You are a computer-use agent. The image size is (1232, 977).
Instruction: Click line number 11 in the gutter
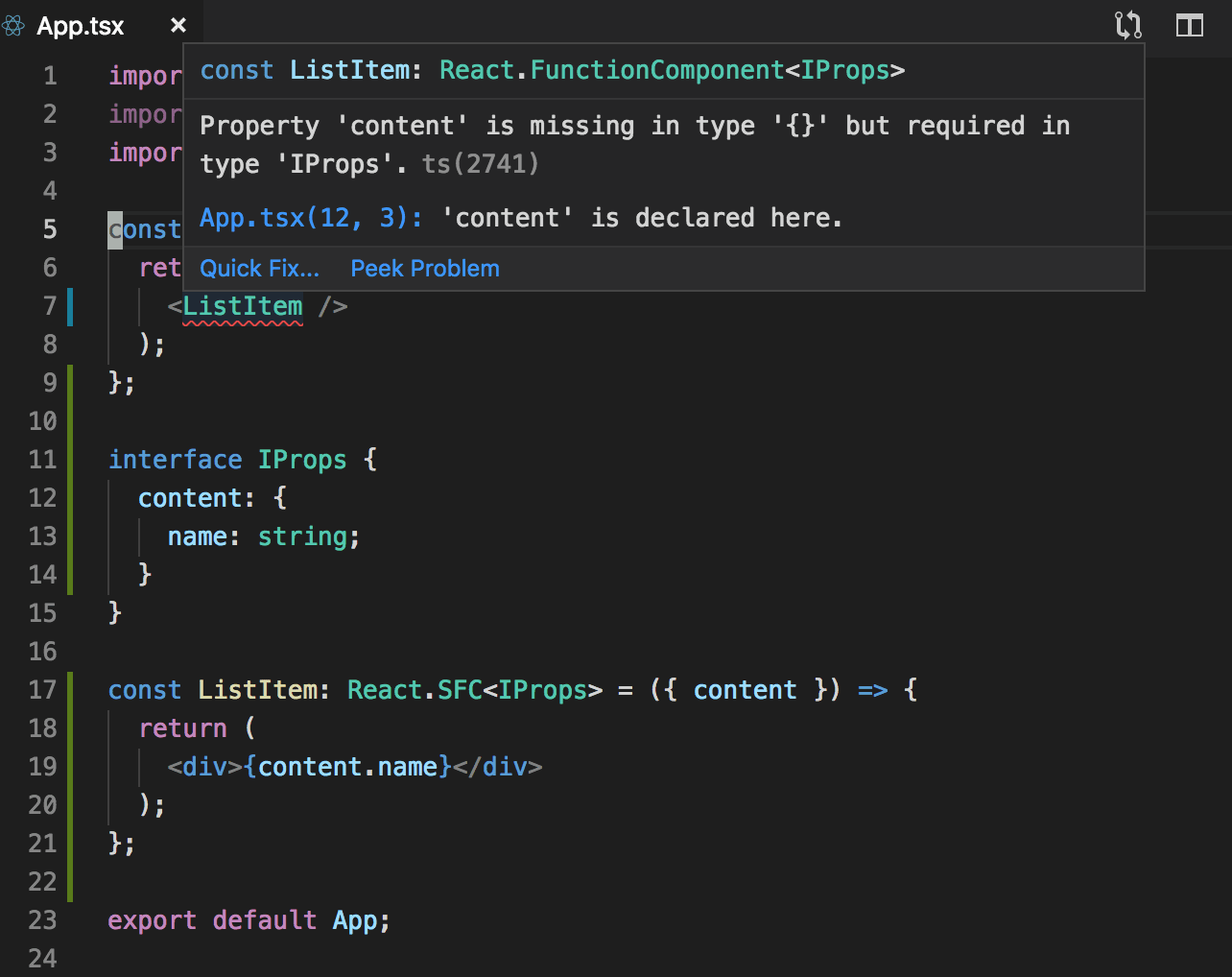click(x=43, y=460)
